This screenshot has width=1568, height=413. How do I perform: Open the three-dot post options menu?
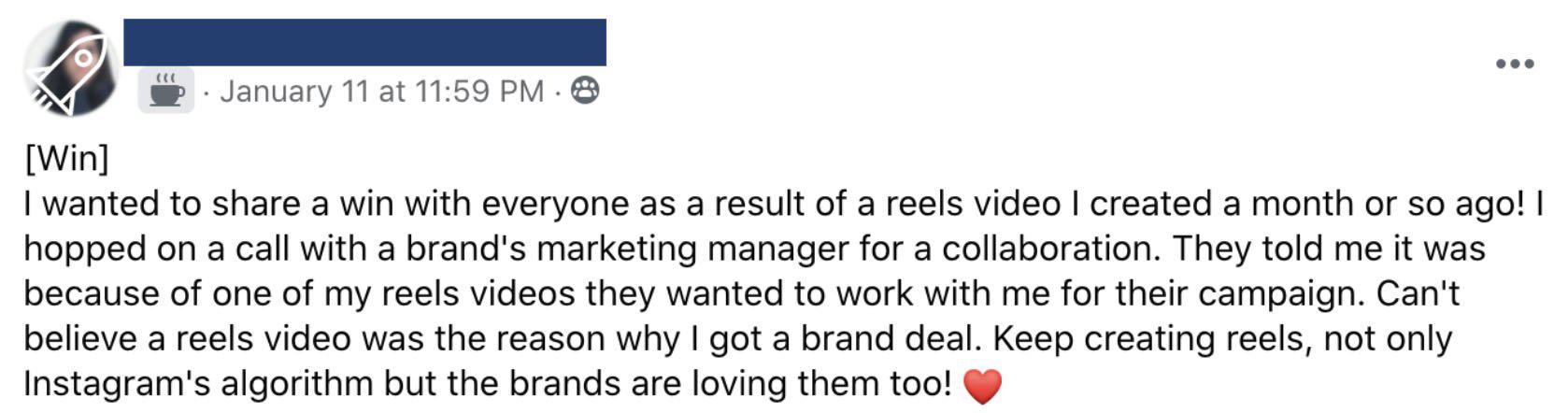pos(1515,64)
